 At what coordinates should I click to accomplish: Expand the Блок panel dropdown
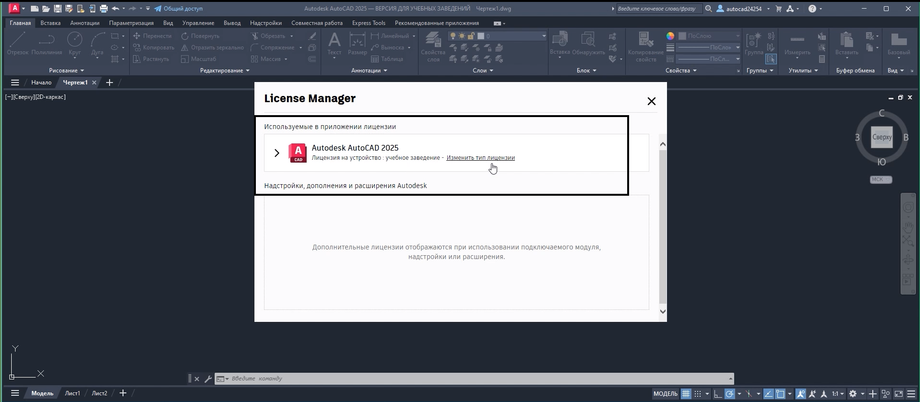coord(586,70)
